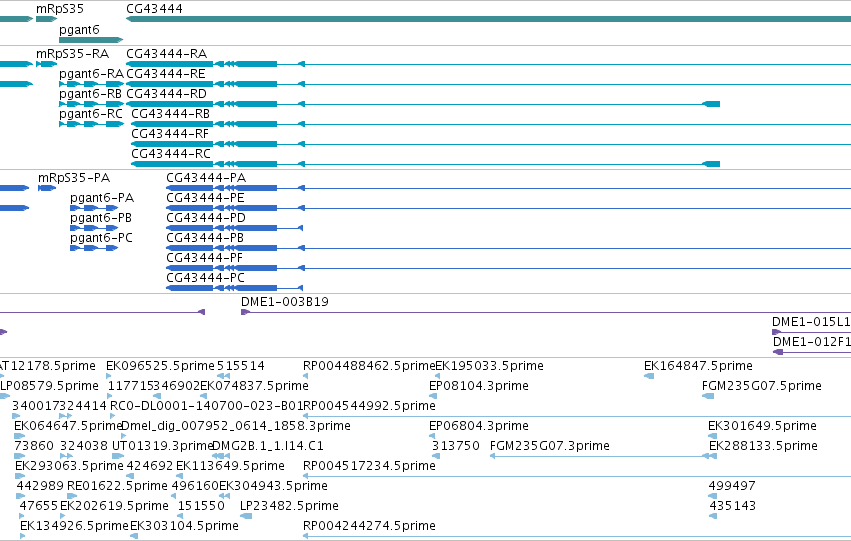
Task: Click the CG43444-PA protein label
Action: (206, 178)
